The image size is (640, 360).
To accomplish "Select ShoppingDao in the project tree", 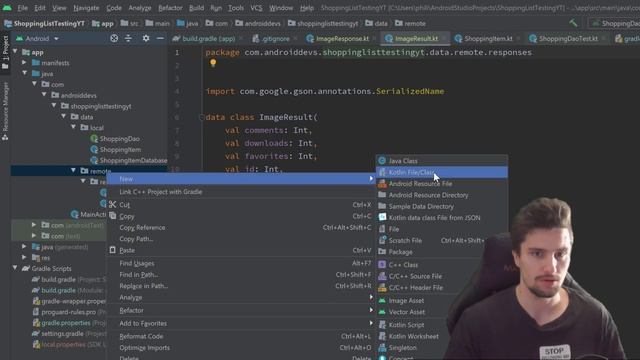I will pyautogui.click(x=119, y=139).
